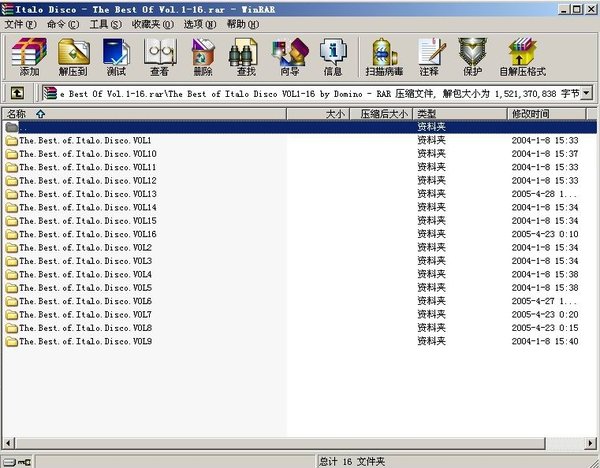Click the 添加 (Add) toolbar icon

tap(29, 57)
